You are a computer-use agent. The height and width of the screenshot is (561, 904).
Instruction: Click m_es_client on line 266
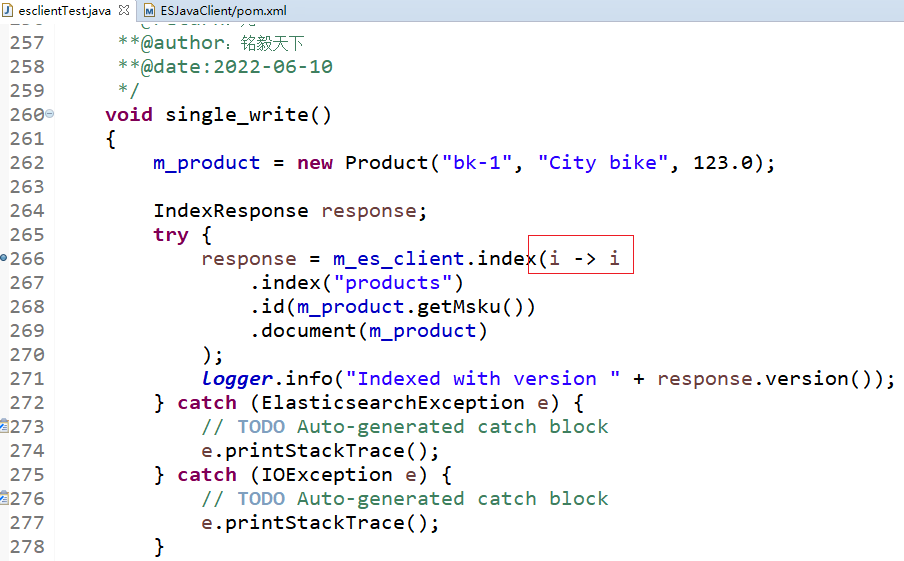[398, 258]
